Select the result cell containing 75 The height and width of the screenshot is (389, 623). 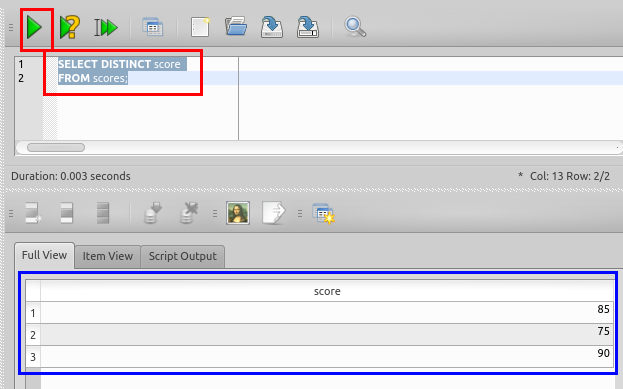pos(327,335)
